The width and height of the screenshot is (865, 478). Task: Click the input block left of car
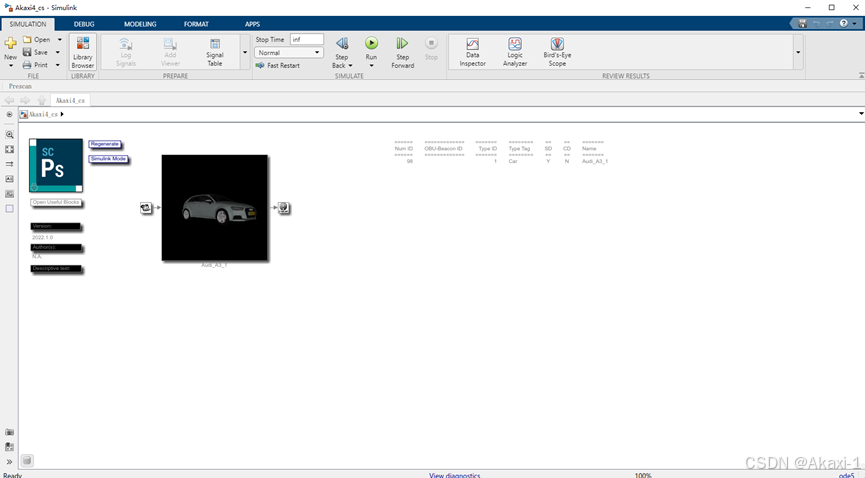[146, 208]
